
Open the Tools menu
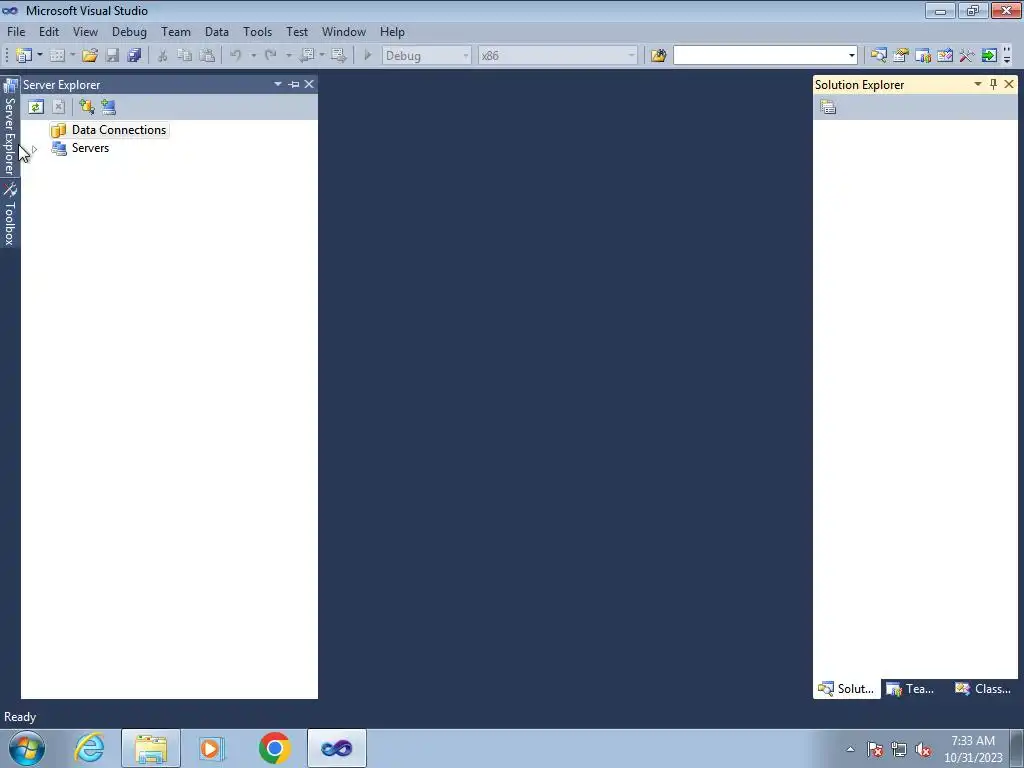pyautogui.click(x=257, y=31)
